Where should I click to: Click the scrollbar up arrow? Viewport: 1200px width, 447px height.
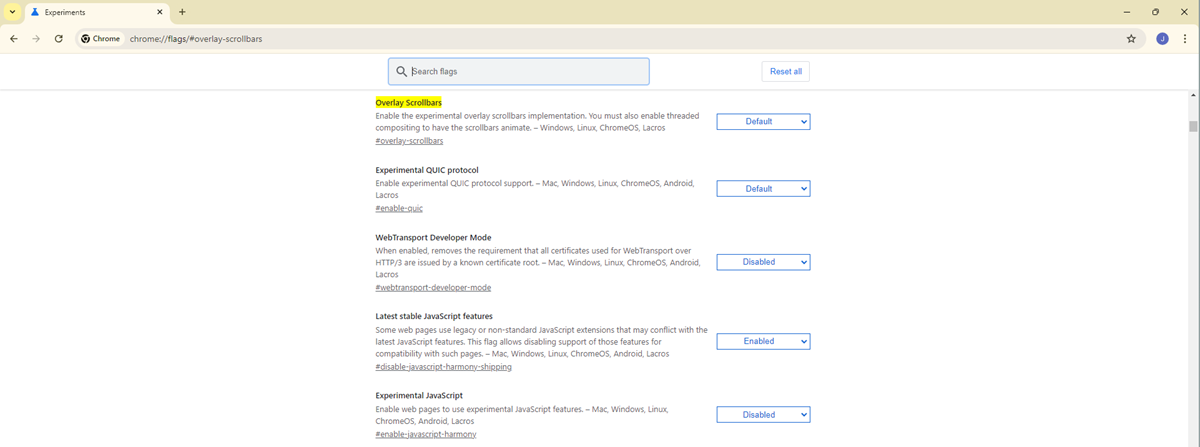click(1193, 95)
